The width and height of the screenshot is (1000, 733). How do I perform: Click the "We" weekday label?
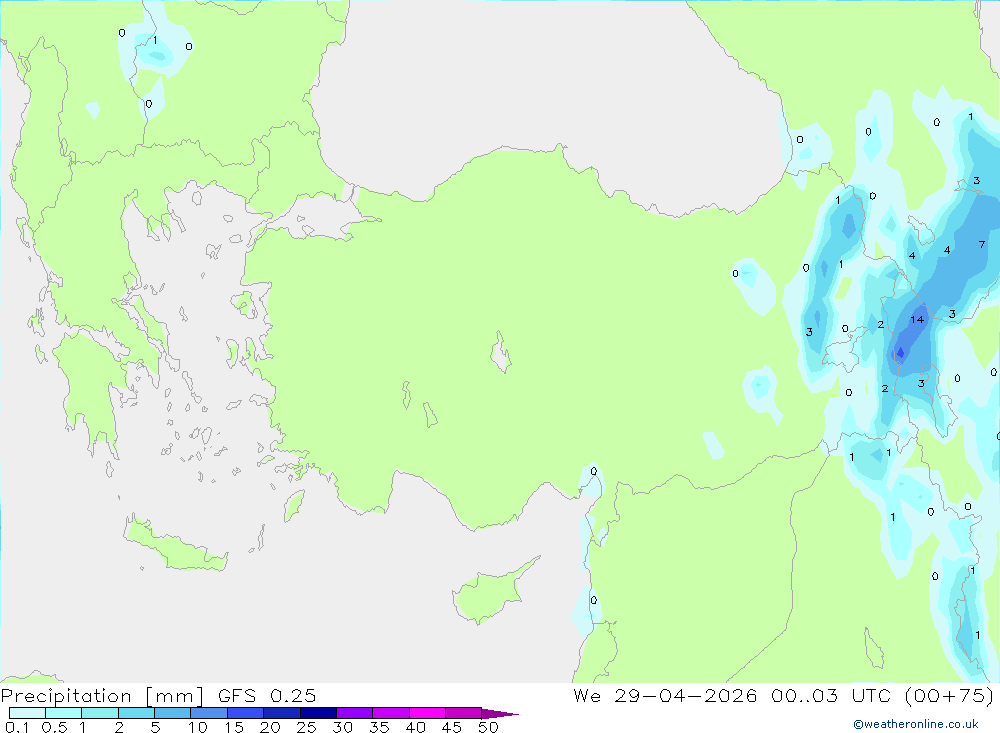(587, 696)
